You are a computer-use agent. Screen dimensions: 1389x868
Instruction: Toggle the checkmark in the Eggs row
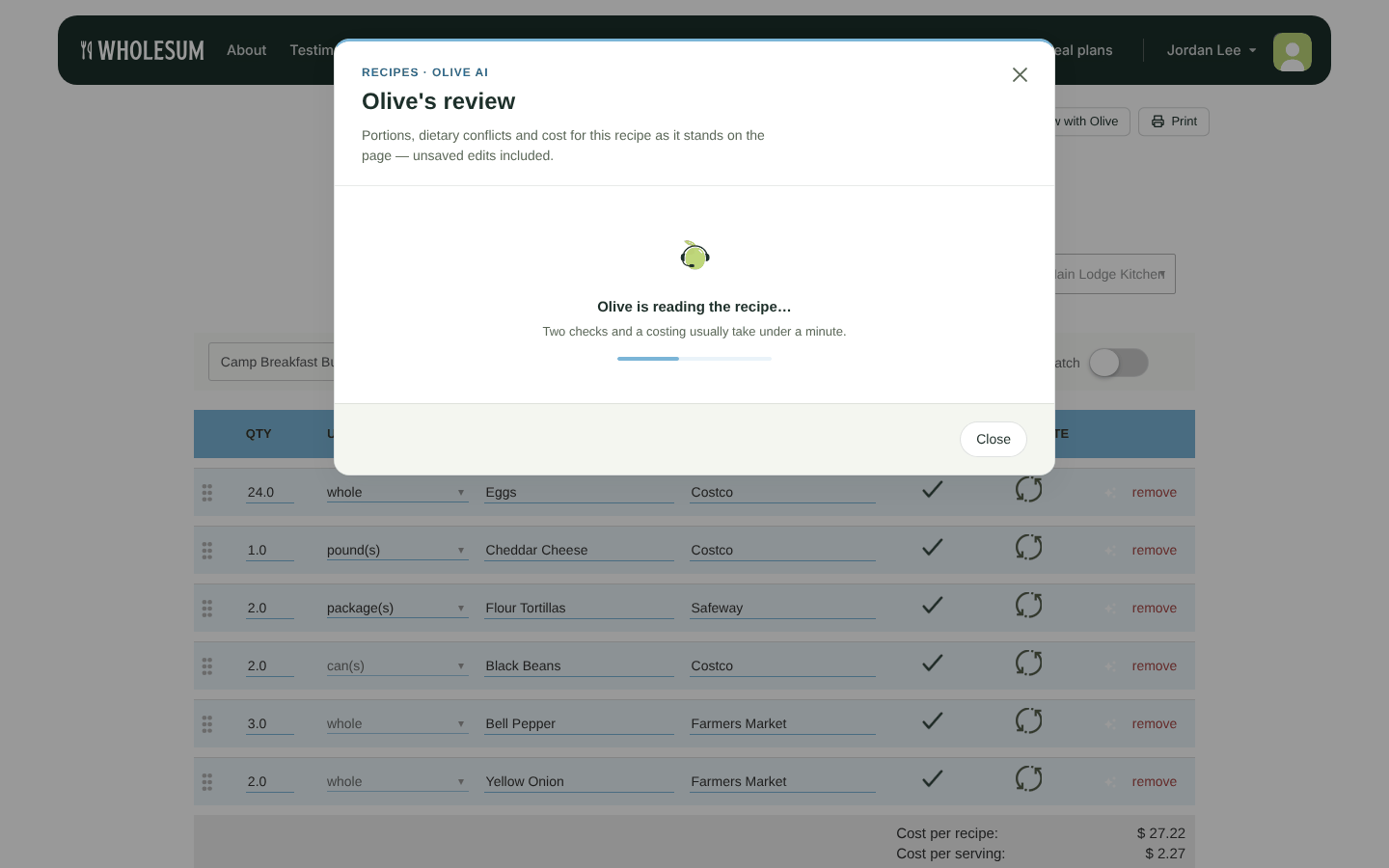pyautogui.click(x=932, y=490)
